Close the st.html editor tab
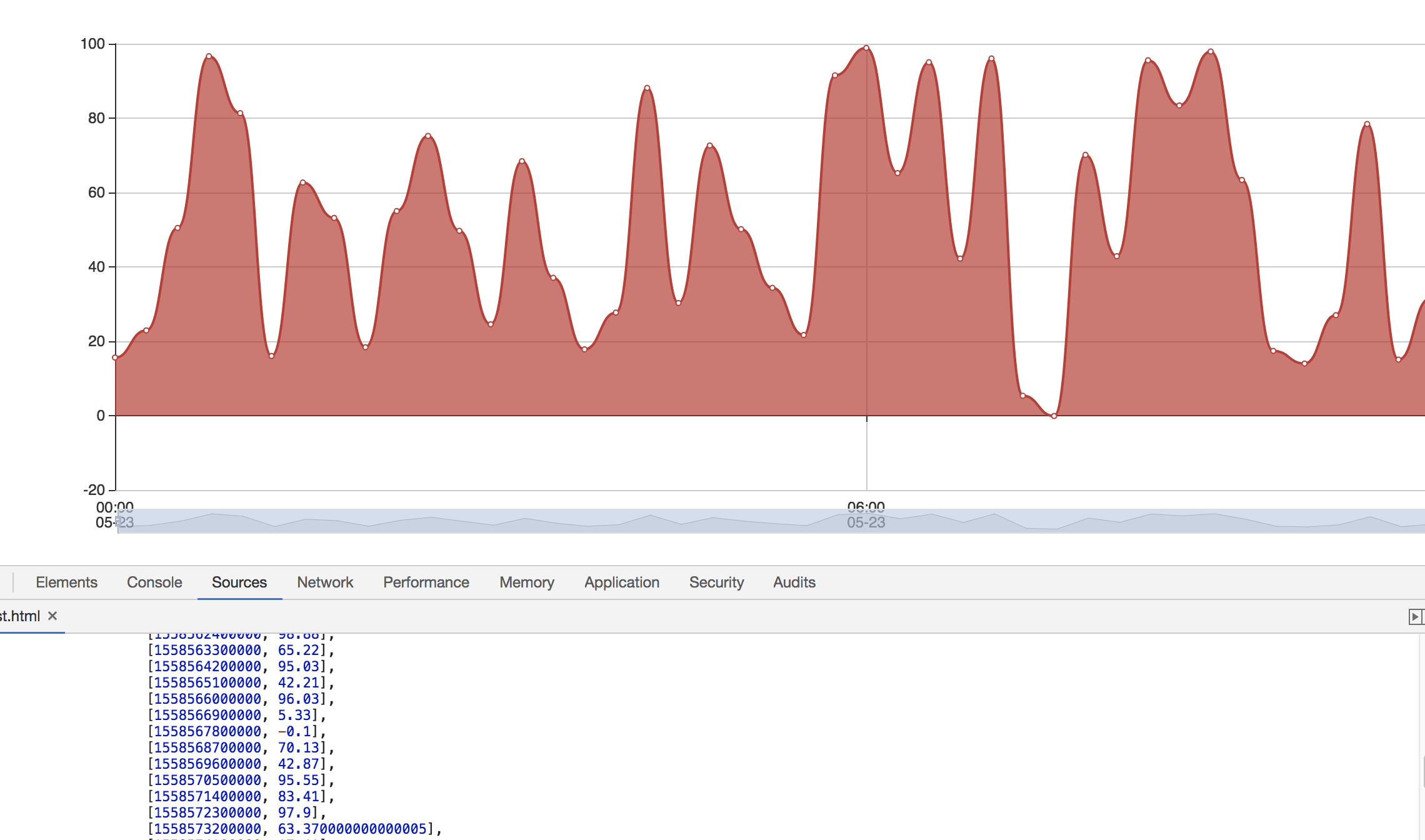Image resolution: width=1425 pixels, height=840 pixels. [x=52, y=616]
